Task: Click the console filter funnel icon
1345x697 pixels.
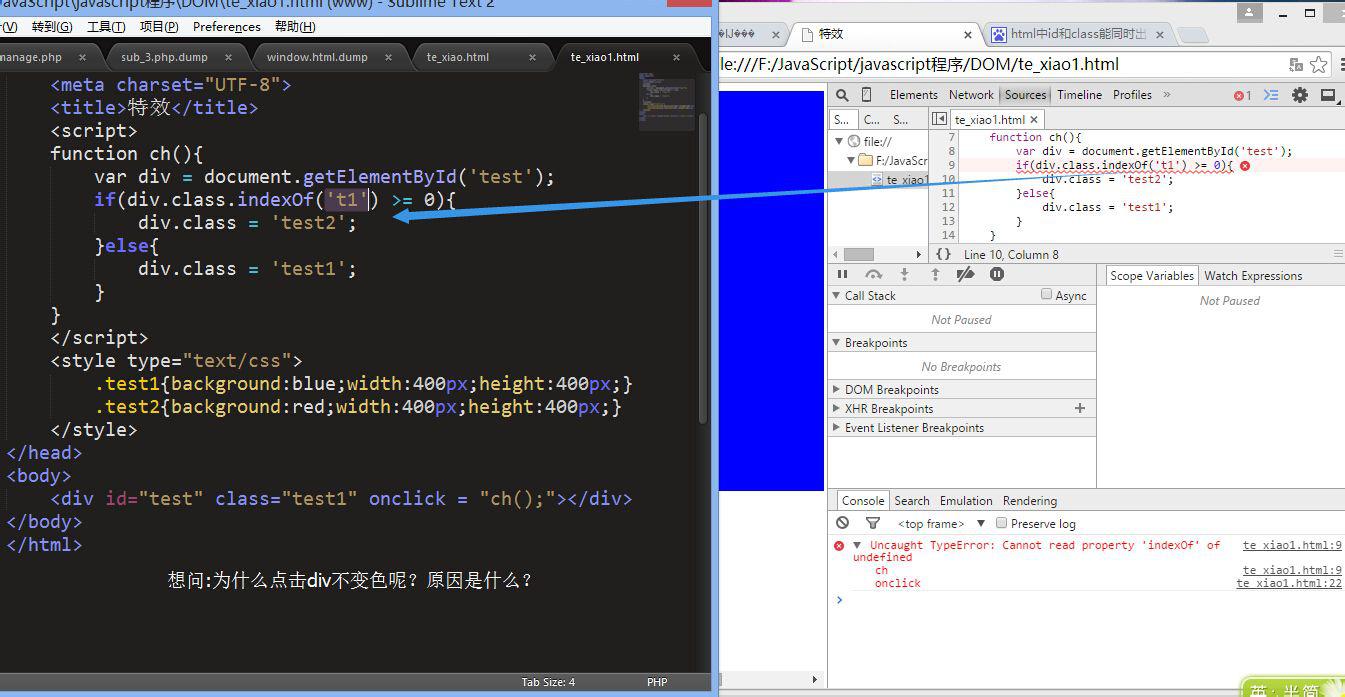Action: click(x=873, y=523)
